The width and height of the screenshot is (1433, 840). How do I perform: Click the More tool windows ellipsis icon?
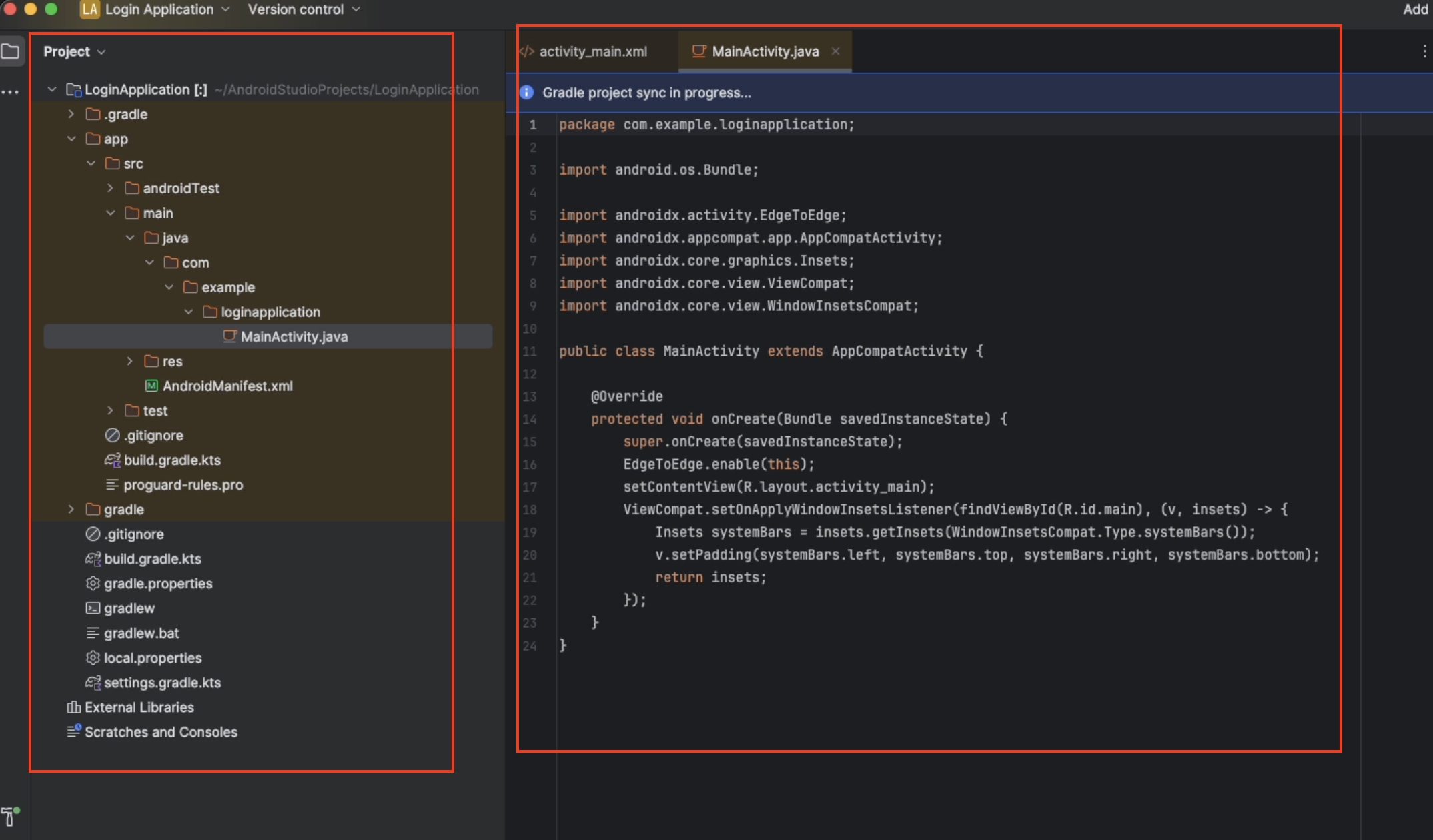coord(10,92)
